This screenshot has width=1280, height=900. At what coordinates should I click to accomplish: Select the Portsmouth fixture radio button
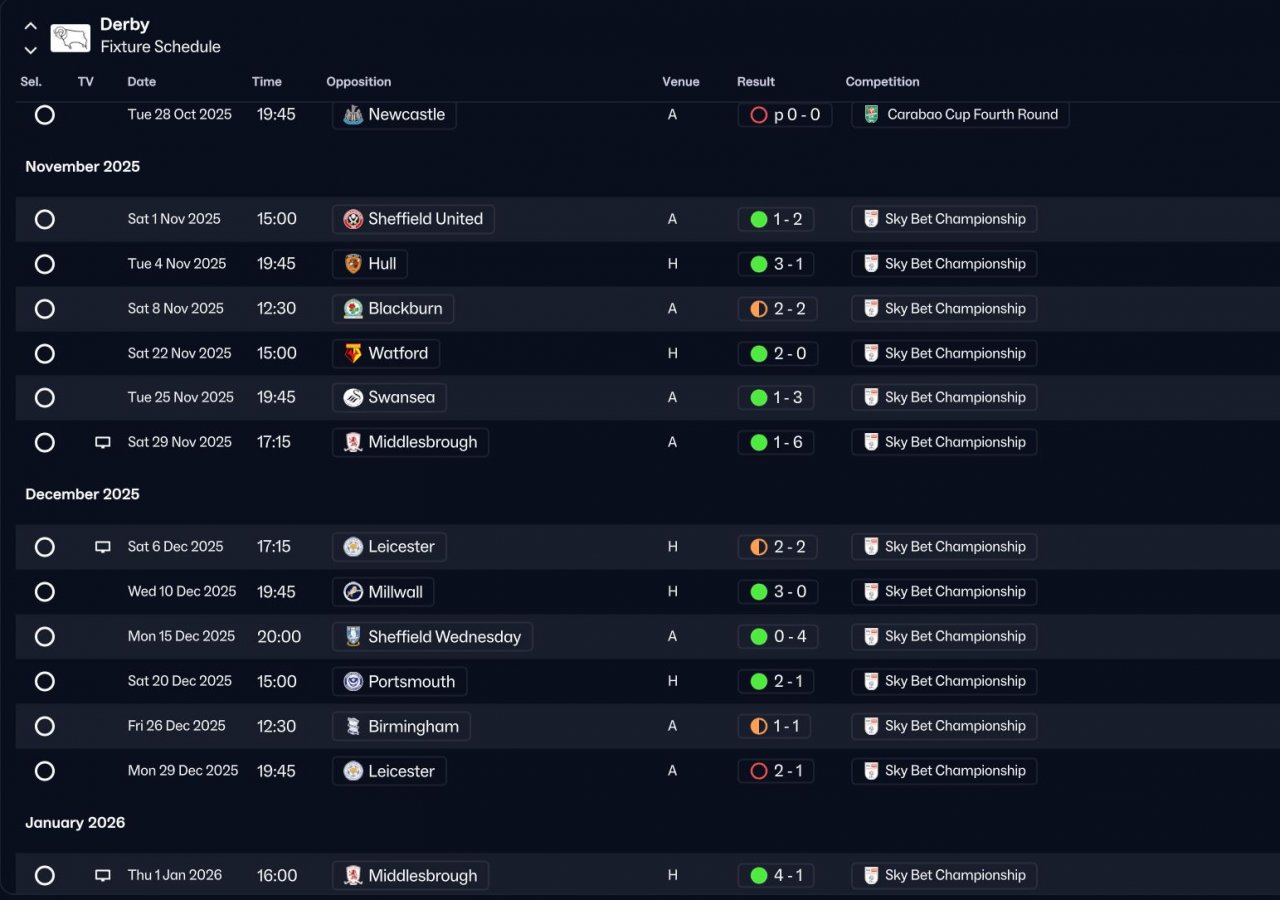pos(44,682)
